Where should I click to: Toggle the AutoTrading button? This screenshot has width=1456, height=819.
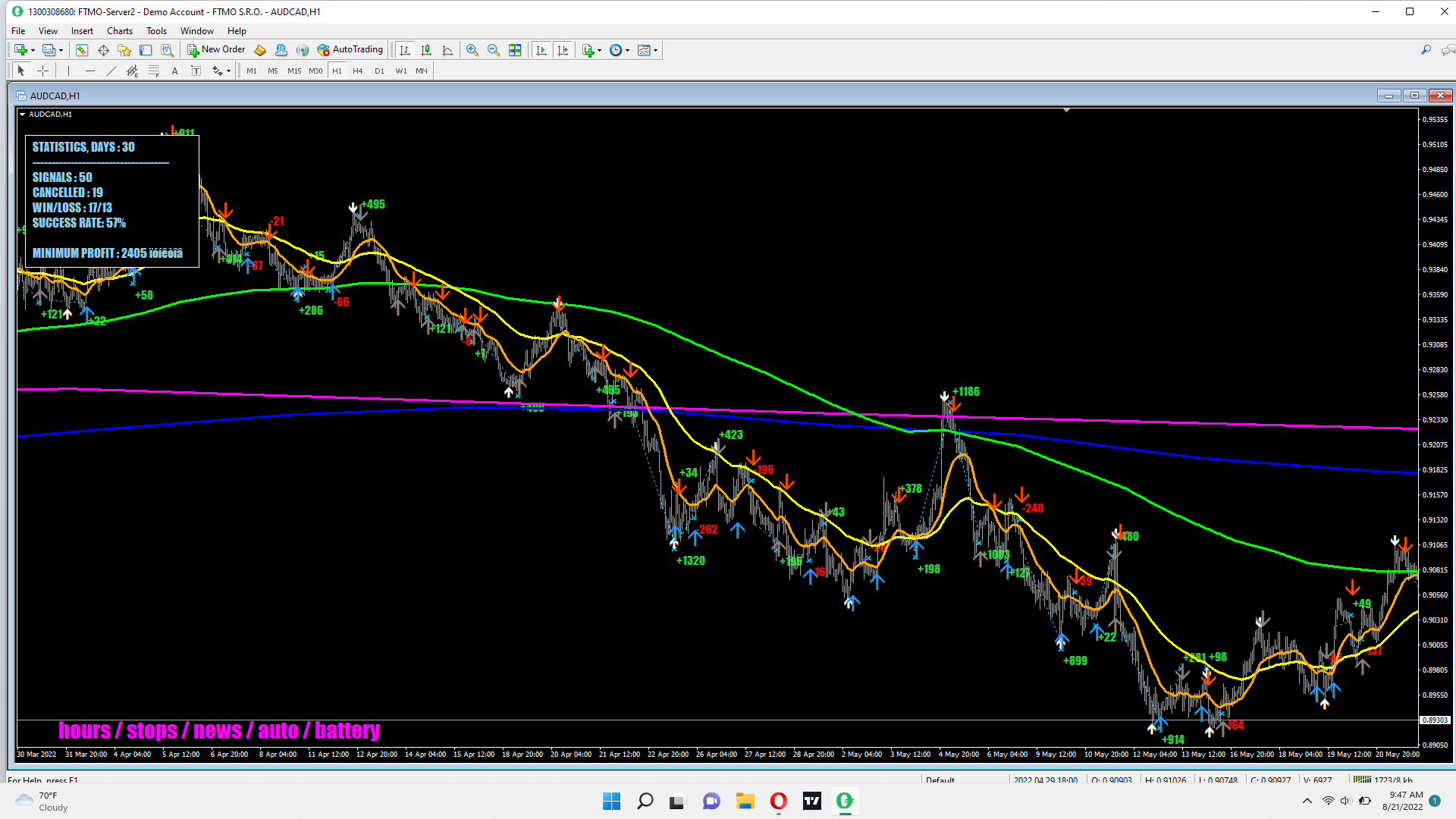click(x=350, y=50)
